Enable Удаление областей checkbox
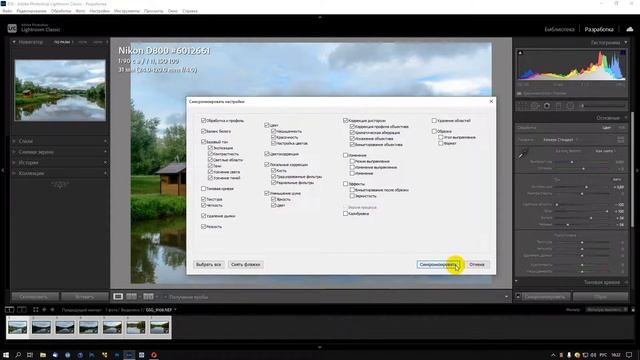Screen dimensions: 640x360 434,120
